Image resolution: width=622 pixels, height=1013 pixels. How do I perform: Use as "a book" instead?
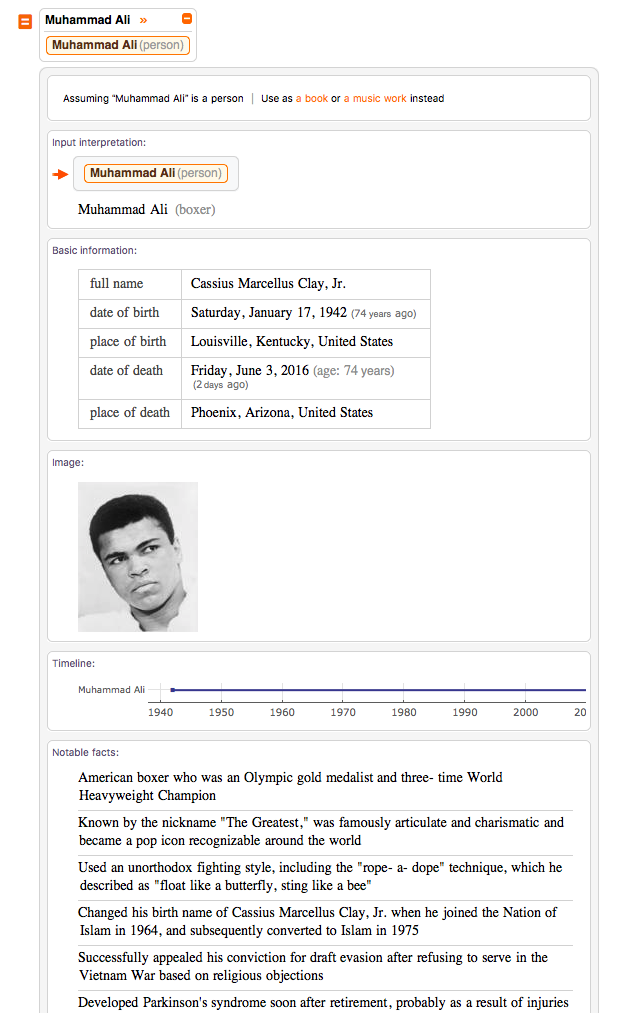[312, 98]
